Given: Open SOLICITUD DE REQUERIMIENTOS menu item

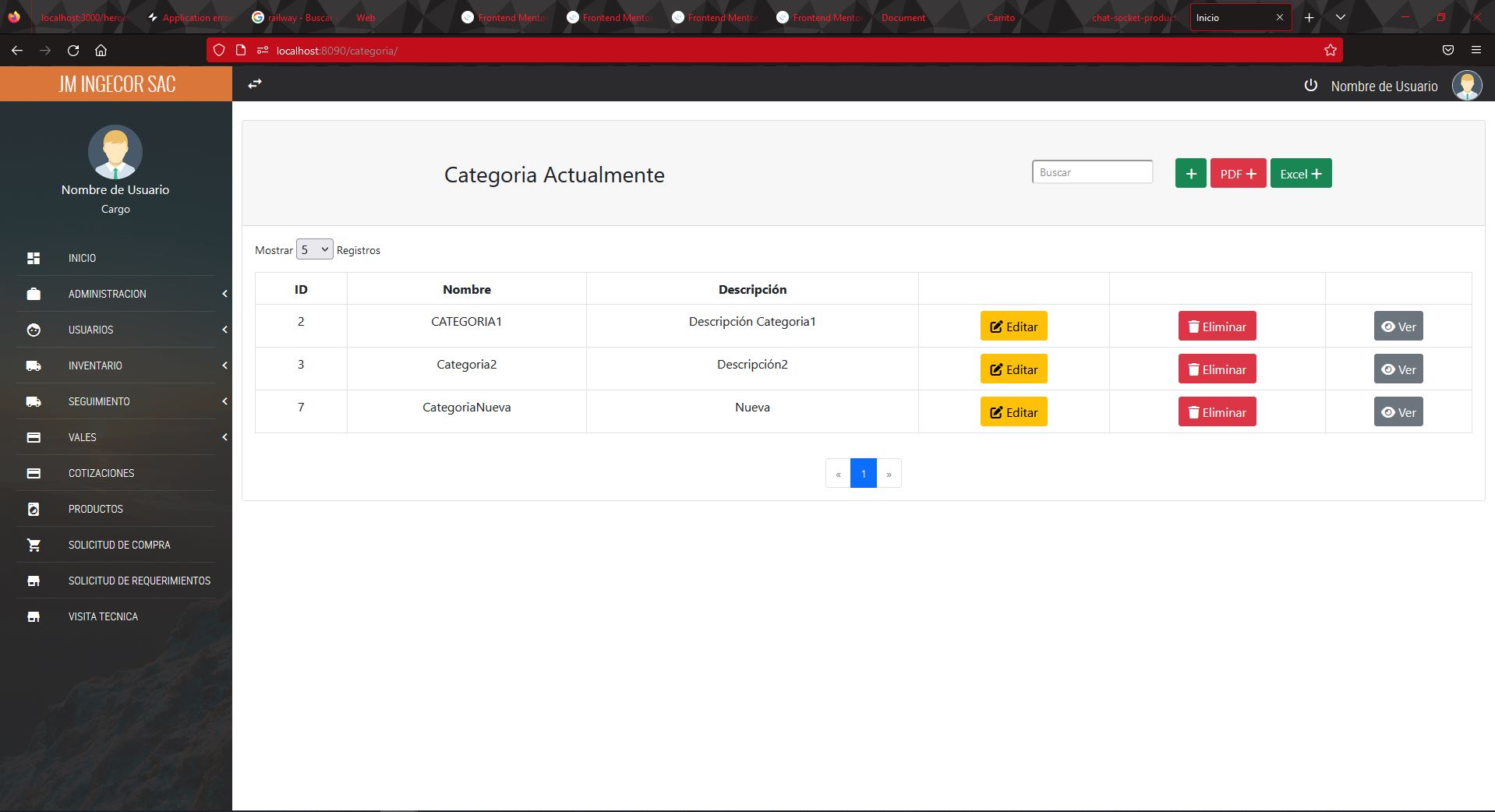Looking at the screenshot, I should [140, 581].
